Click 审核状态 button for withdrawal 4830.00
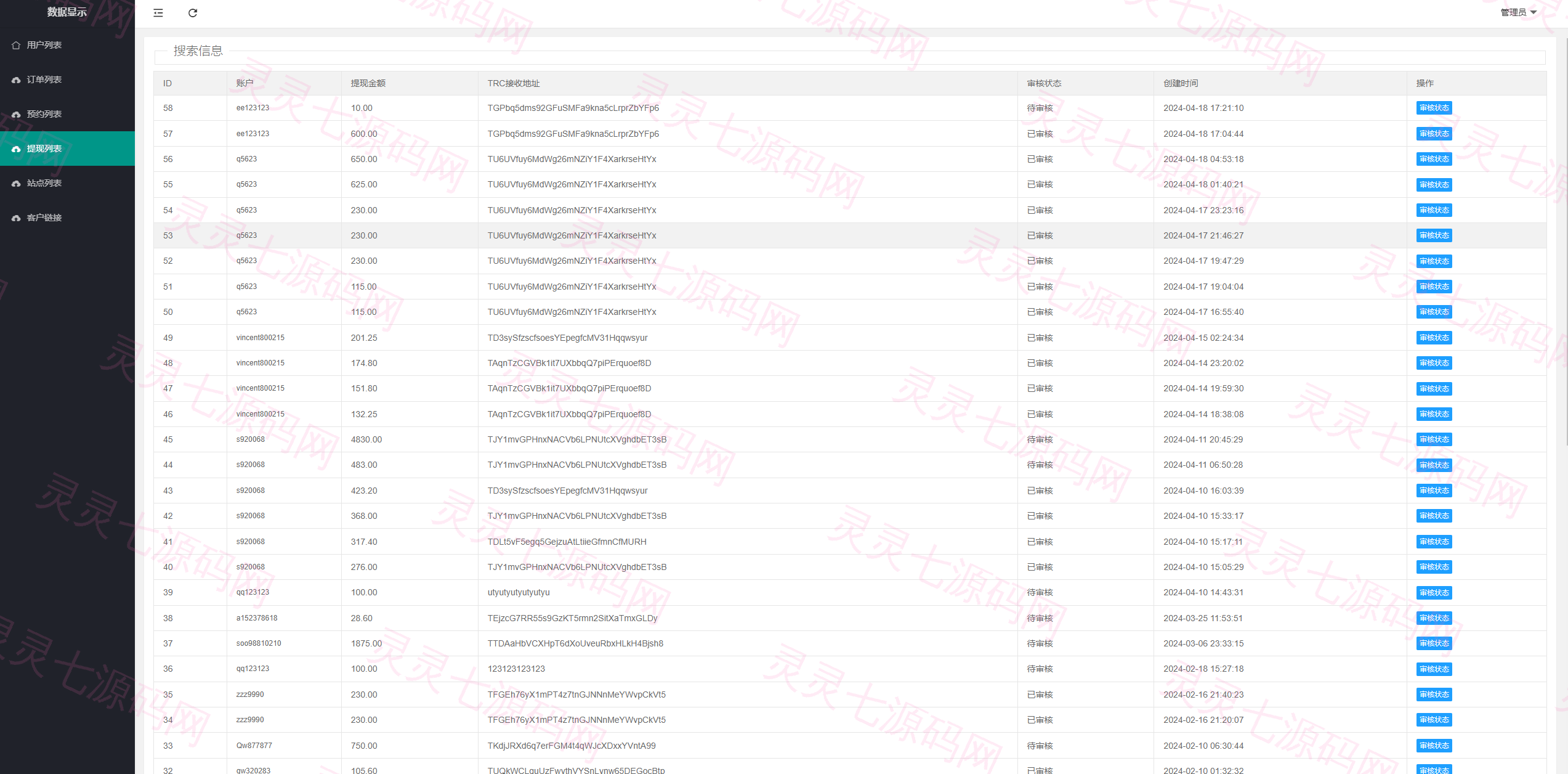This screenshot has height=774, width=1568. click(1434, 439)
